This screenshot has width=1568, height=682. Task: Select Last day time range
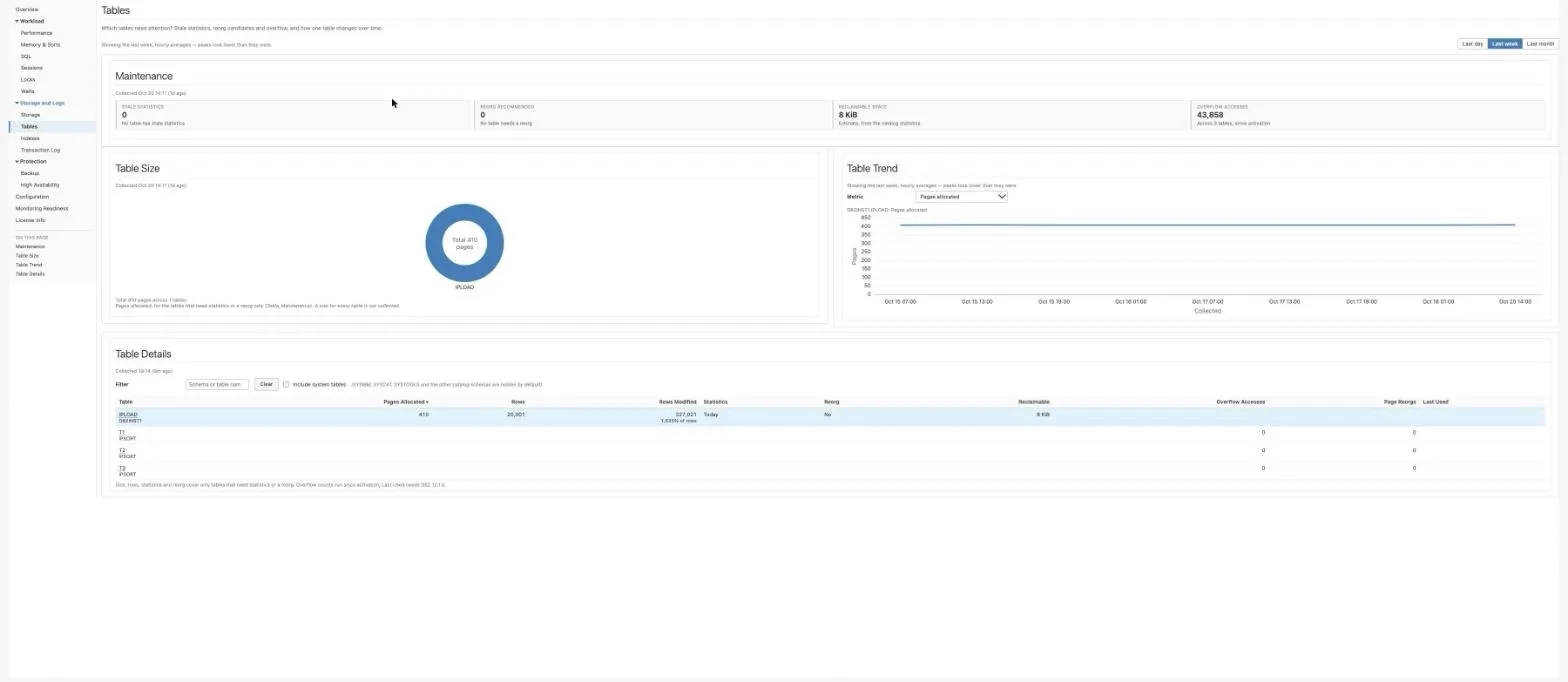(1472, 44)
